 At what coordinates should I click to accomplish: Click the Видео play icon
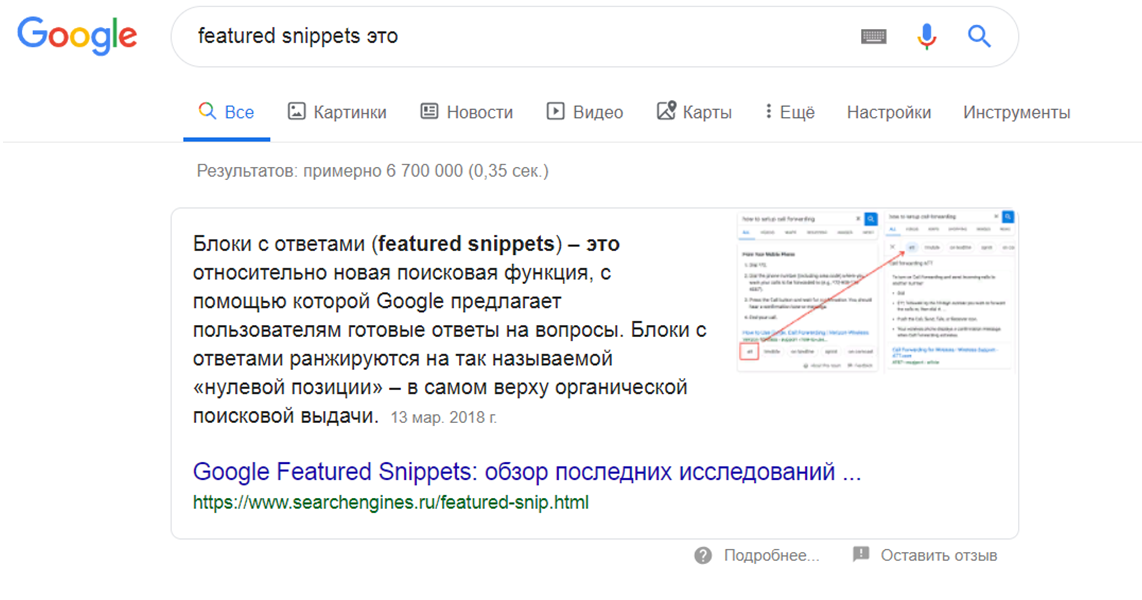point(554,111)
